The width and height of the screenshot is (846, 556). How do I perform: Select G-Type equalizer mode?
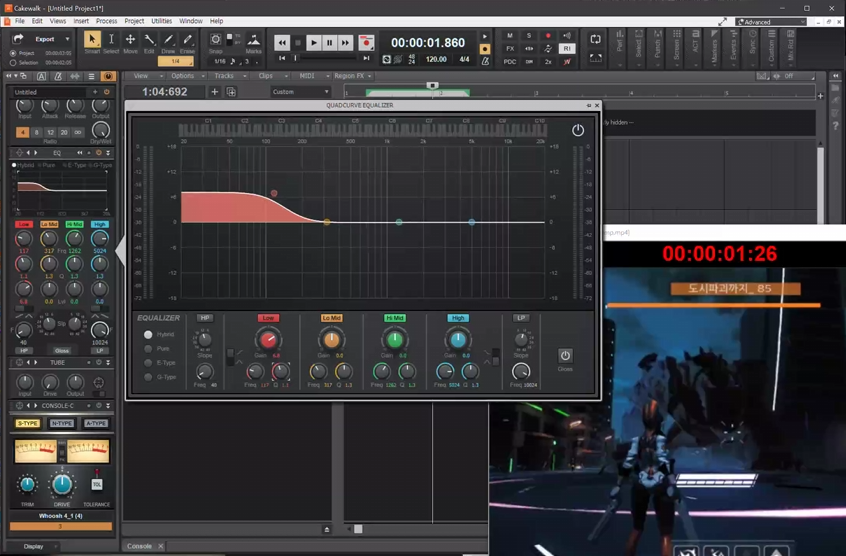click(x=148, y=377)
